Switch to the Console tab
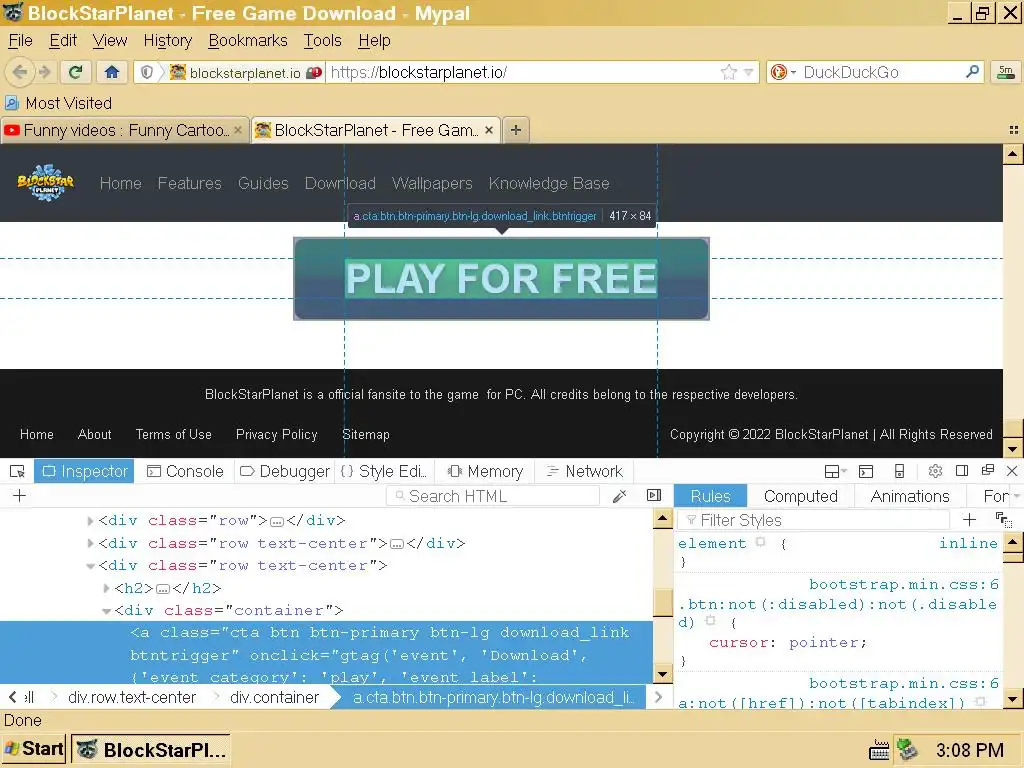Image resolution: width=1024 pixels, height=768 pixels. pyautogui.click(x=185, y=472)
